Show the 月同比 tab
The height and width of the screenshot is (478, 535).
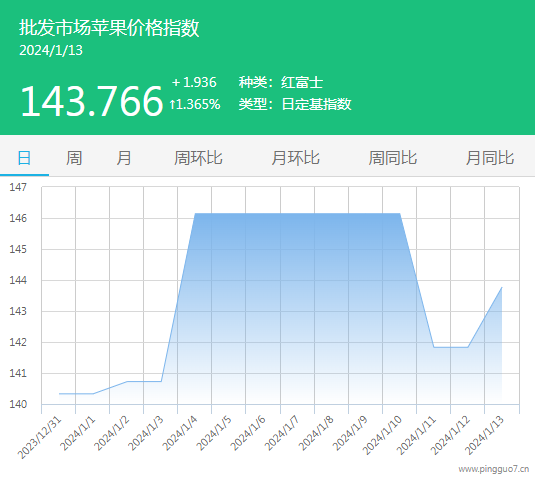[x=490, y=158]
